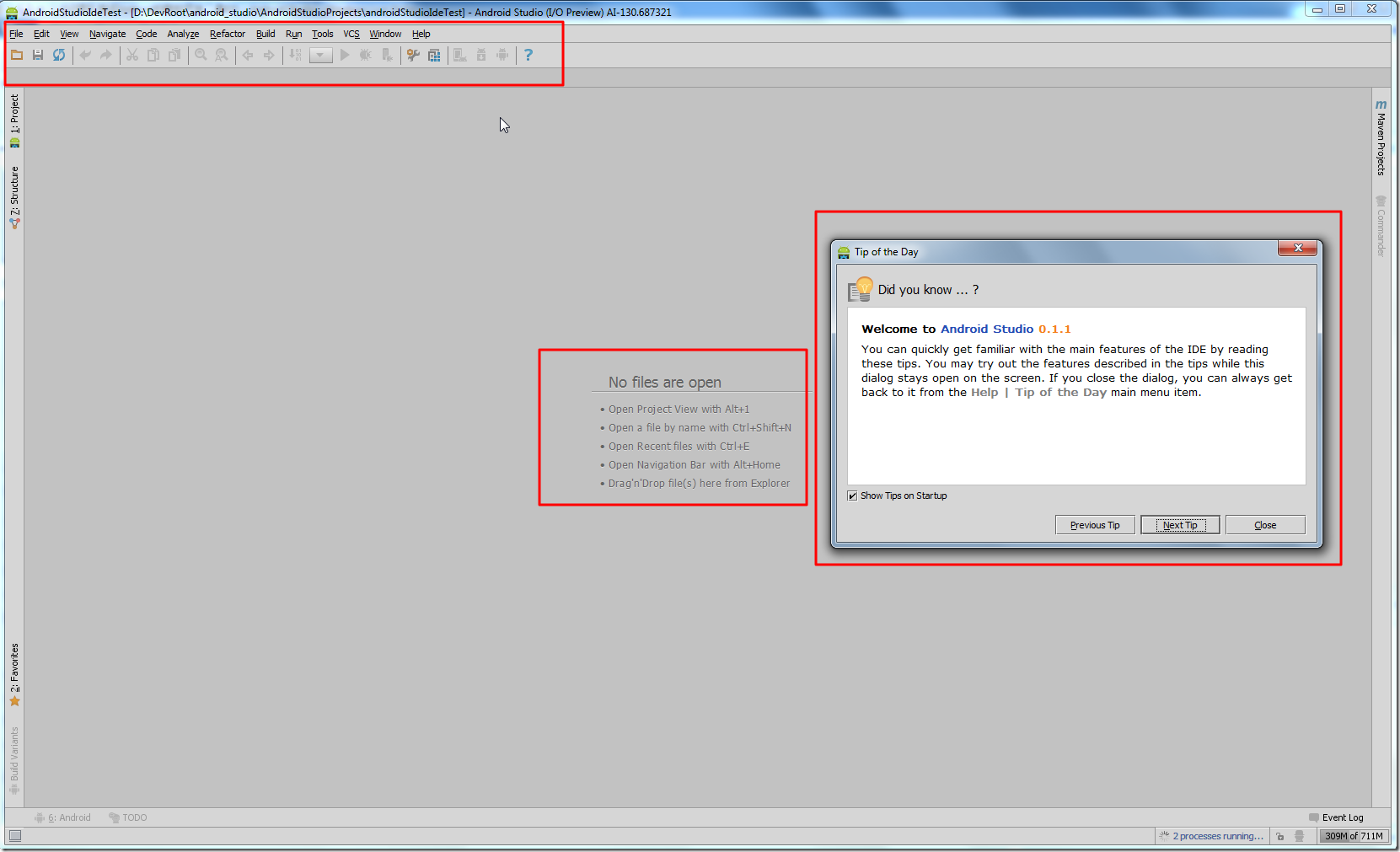Click the Synchronize toolbar icon
This screenshot has height=852, width=1400.
pyautogui.click(x=59, y=55)
